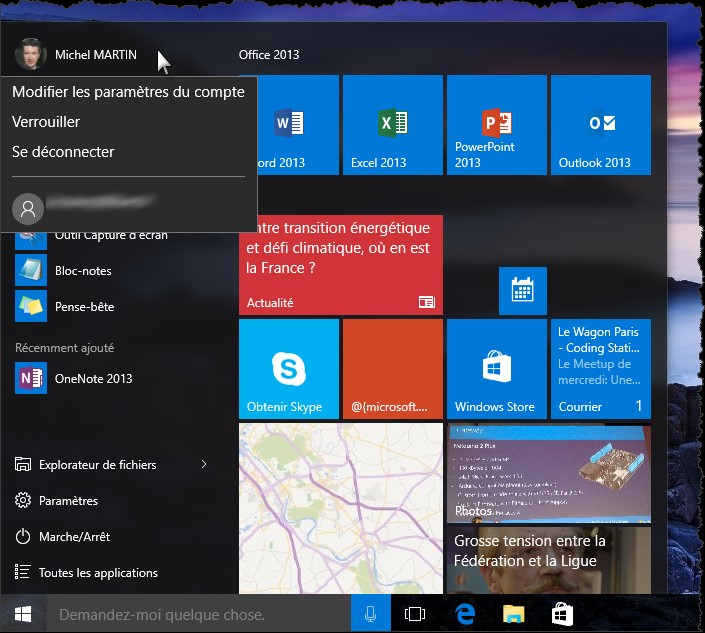Viewport: 705px width, 633px height.
Task: Click the Demandez-moi quelque chose search box
Action: pos(200,614)
